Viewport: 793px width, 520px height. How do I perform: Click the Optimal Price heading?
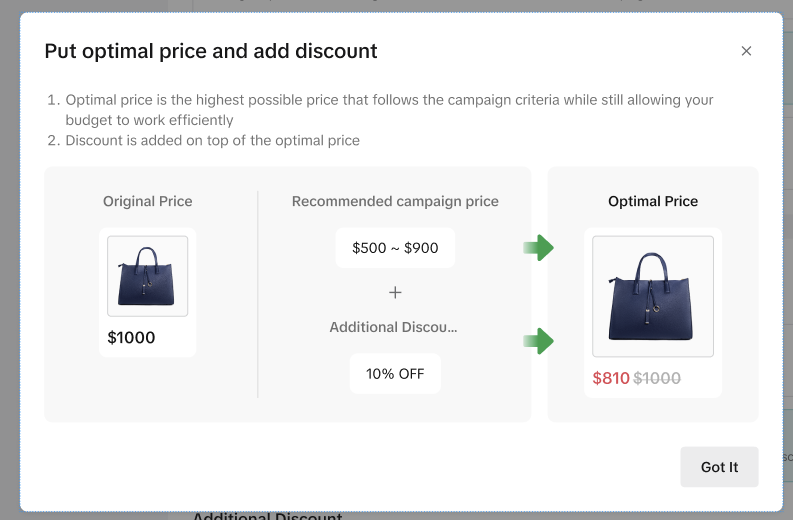pos(653,201)
